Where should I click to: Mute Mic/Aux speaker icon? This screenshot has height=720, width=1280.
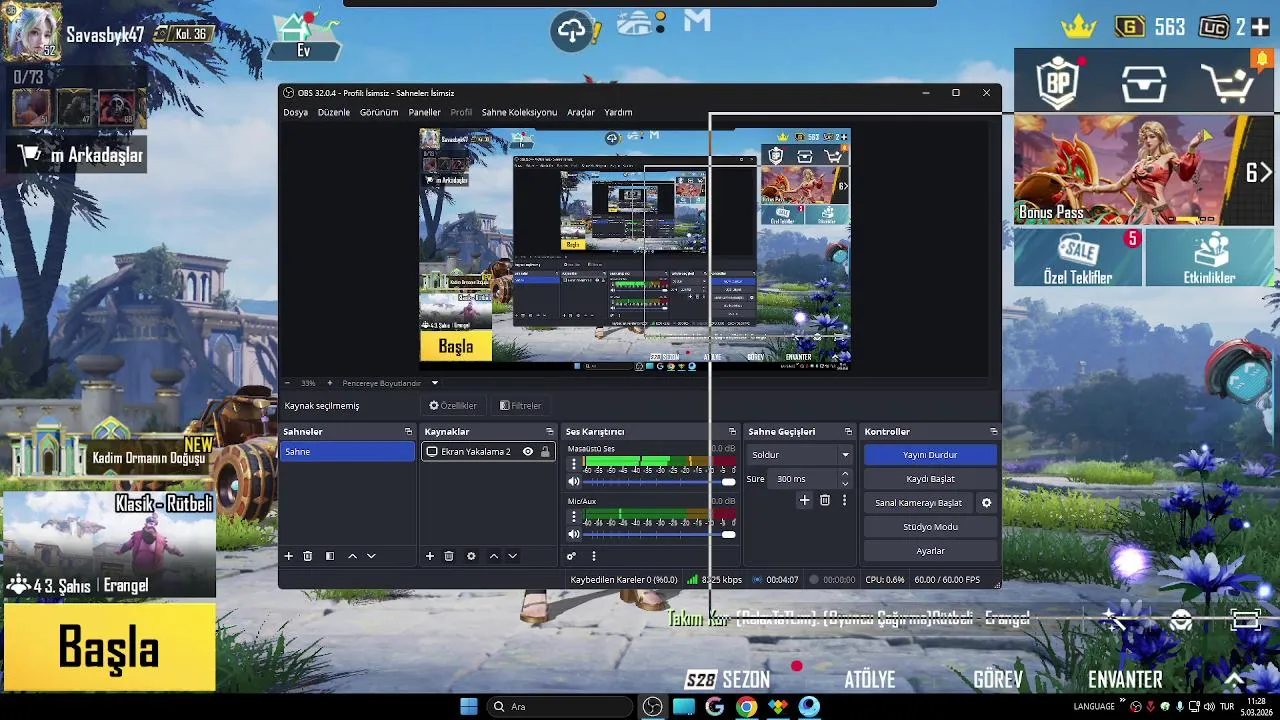(574, 534)
